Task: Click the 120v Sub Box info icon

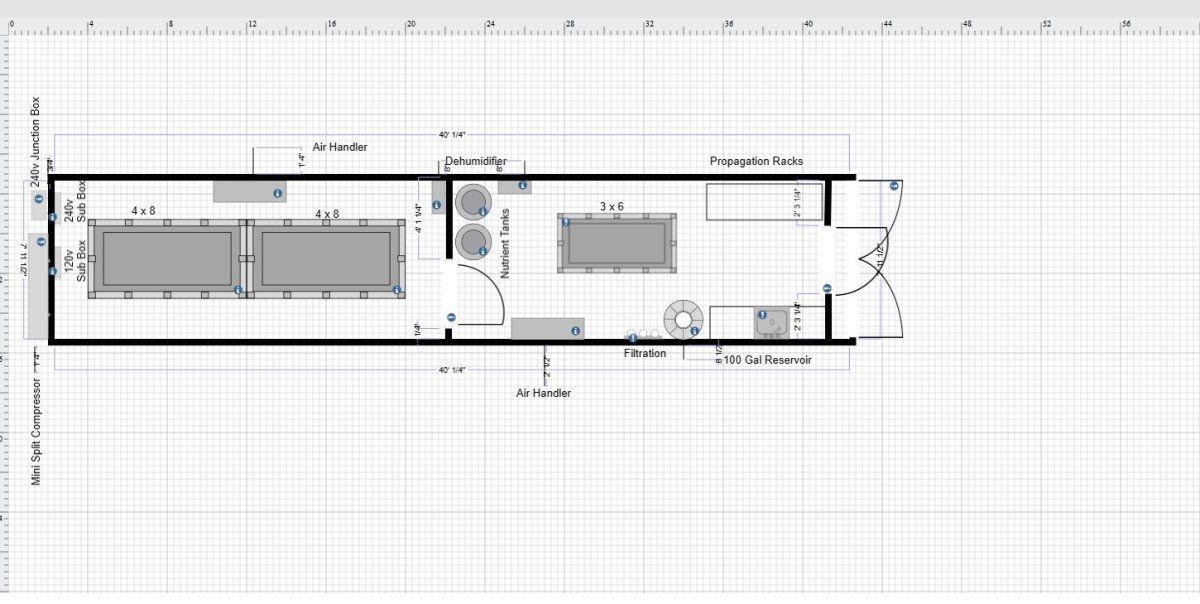Action: (53, 271)
